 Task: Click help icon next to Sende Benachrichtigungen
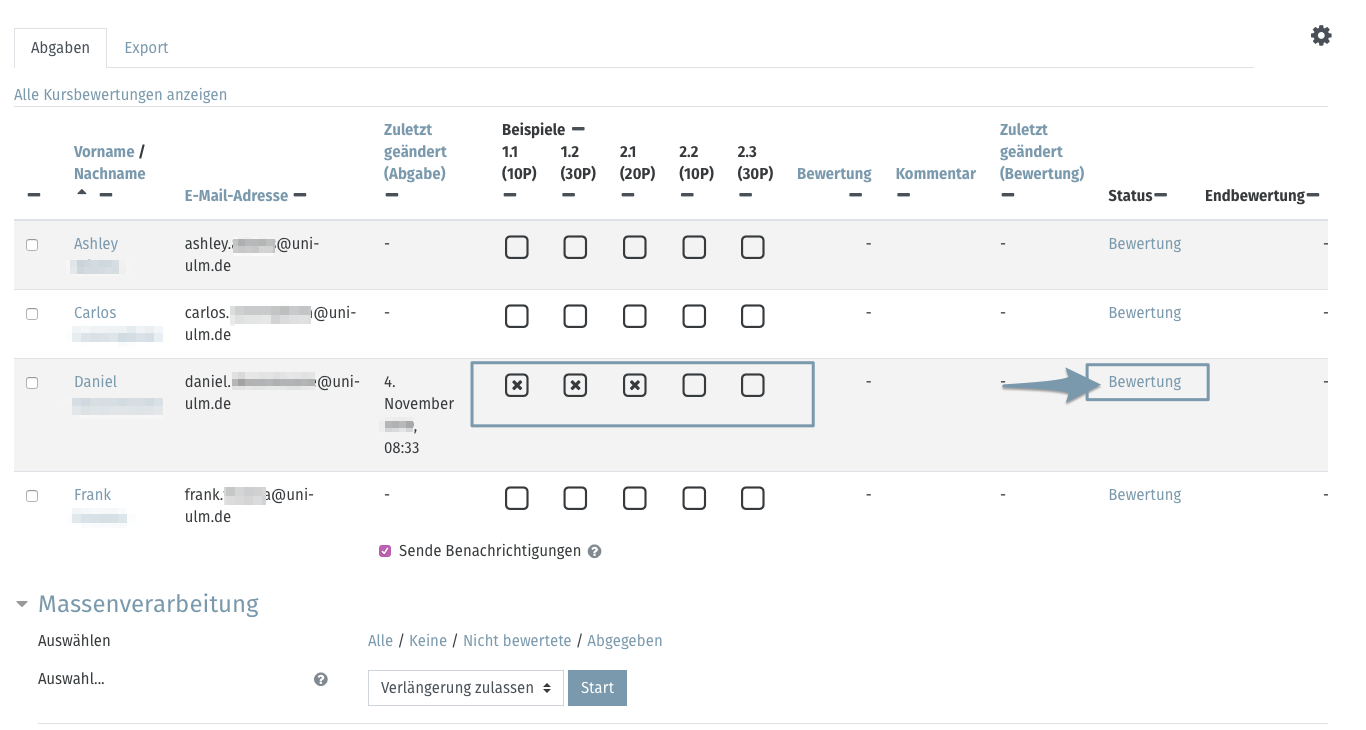(x=594, y=551)
